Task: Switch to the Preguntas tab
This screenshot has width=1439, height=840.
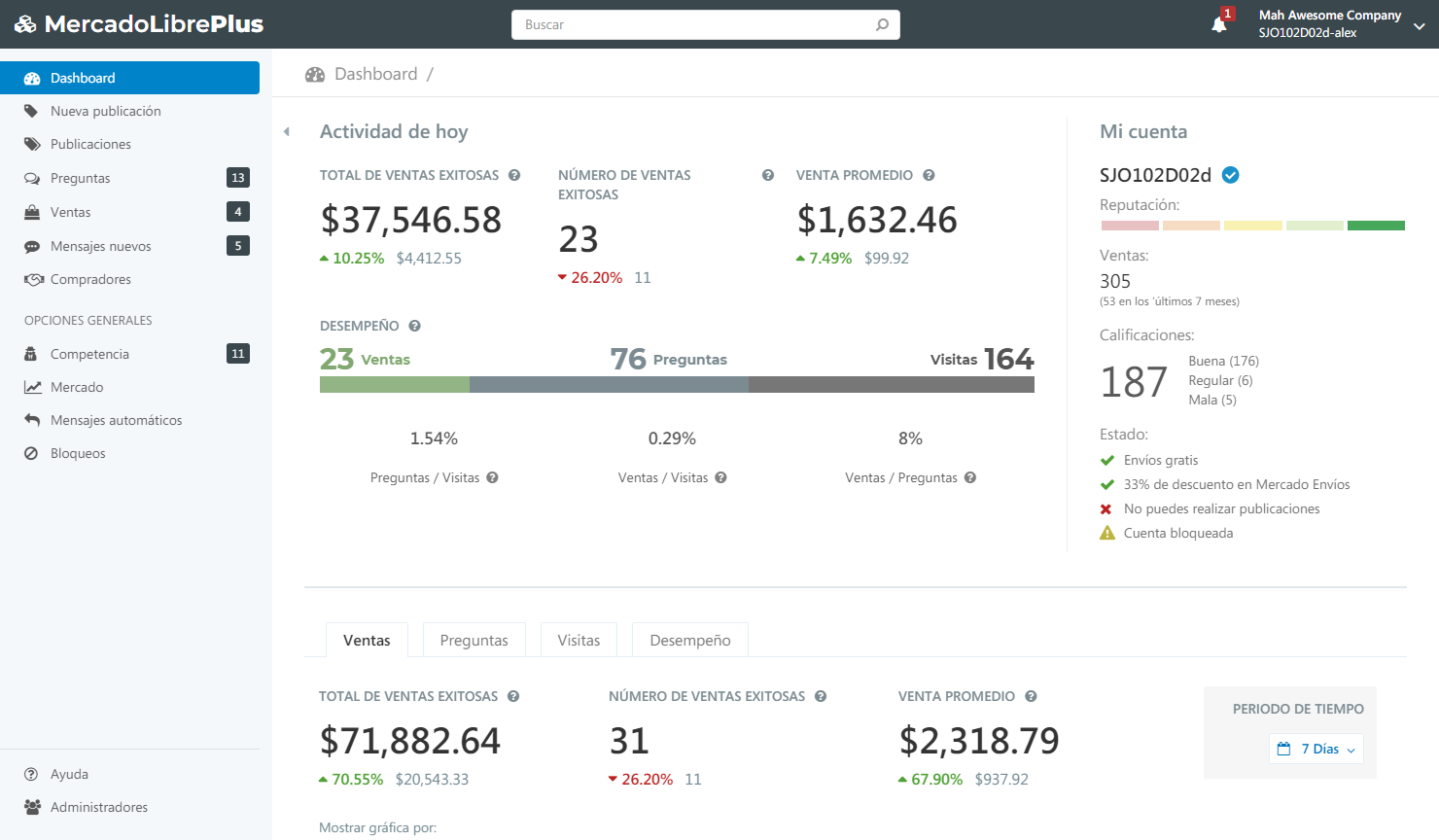Action: click(474, 640)
